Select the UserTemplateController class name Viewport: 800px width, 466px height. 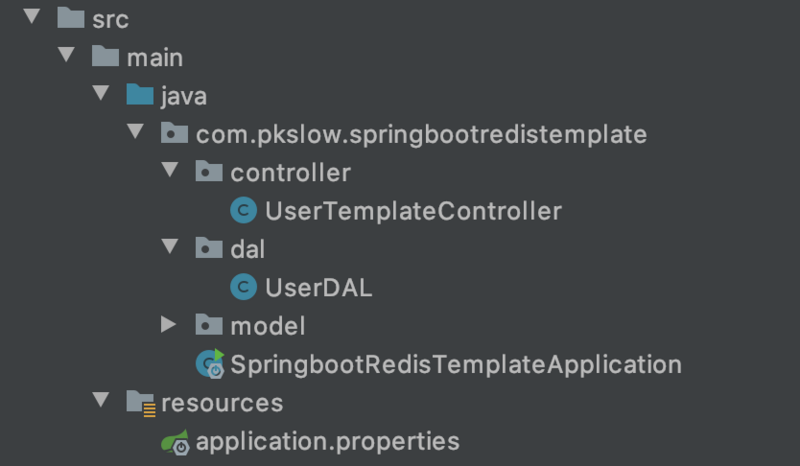412,211
